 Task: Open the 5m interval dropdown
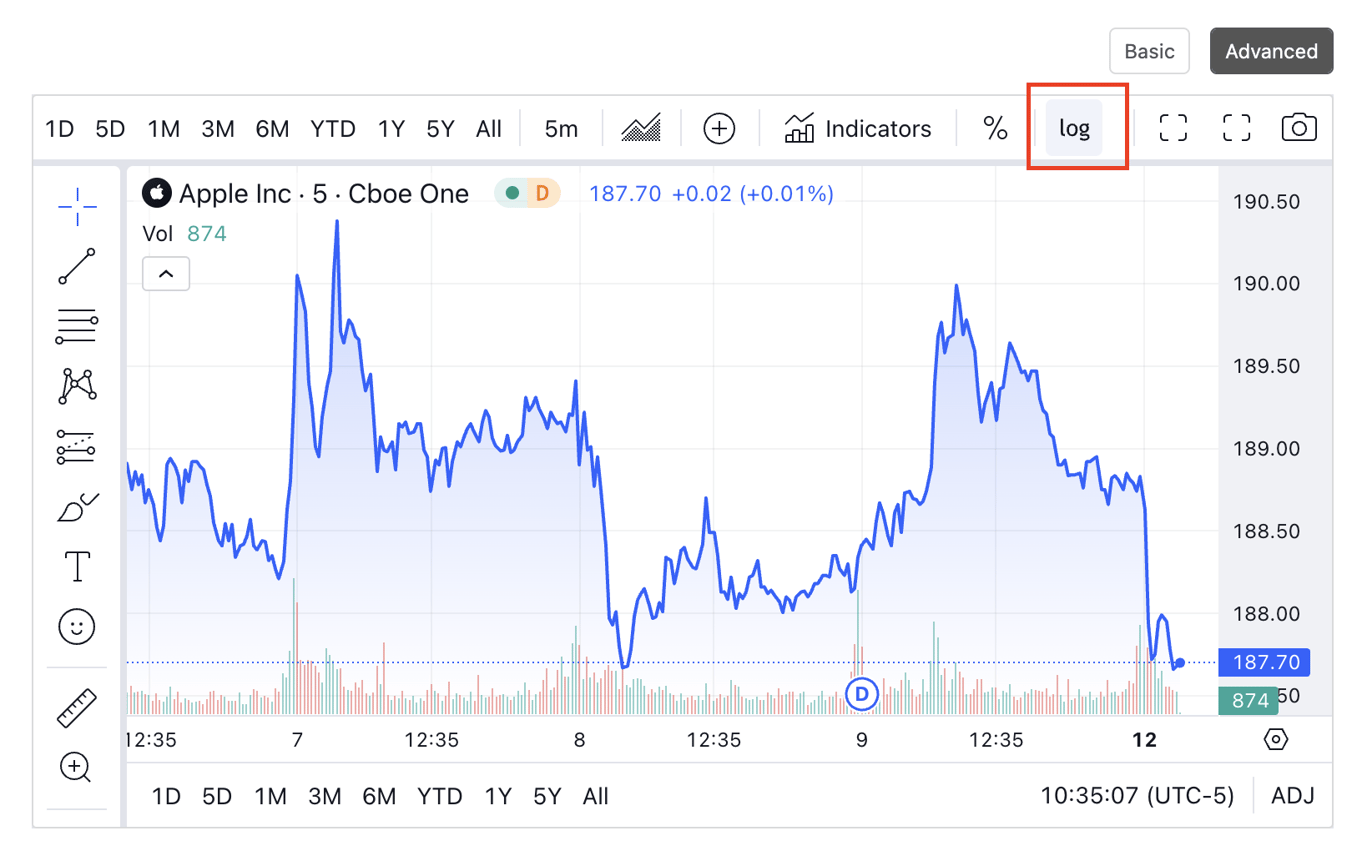(562, 129)
